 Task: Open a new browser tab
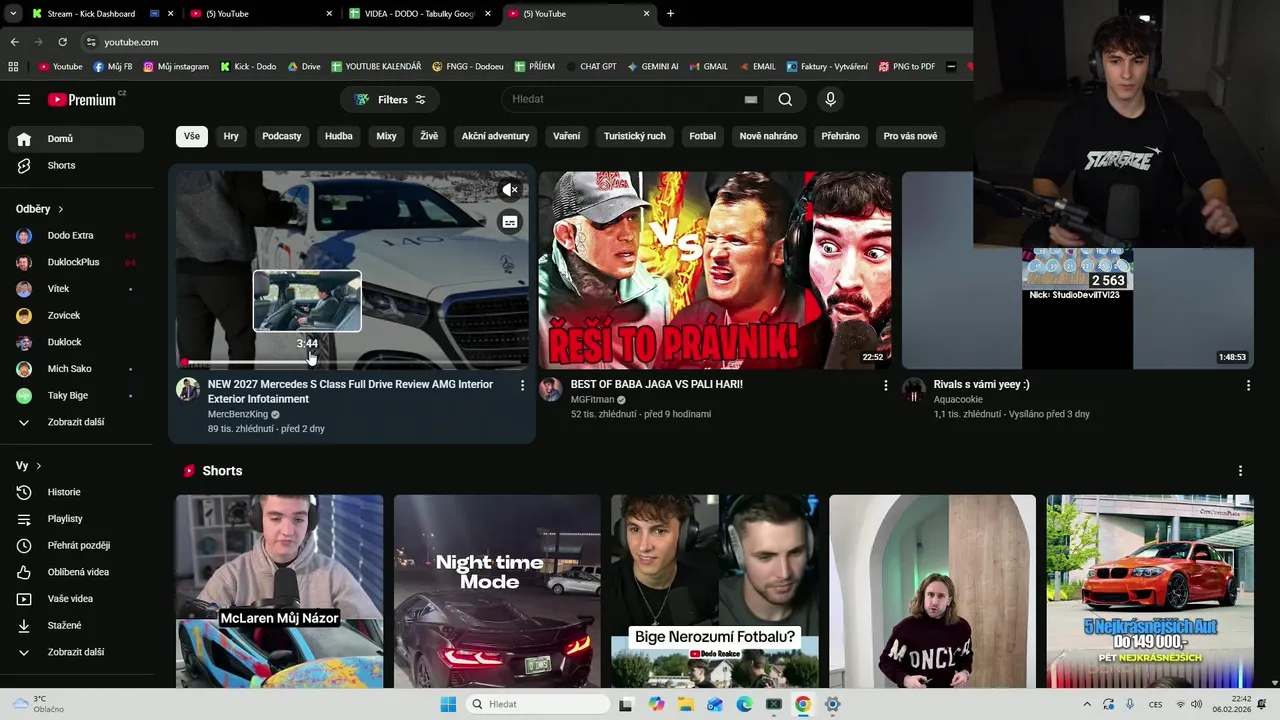click(x=670, y=14)
